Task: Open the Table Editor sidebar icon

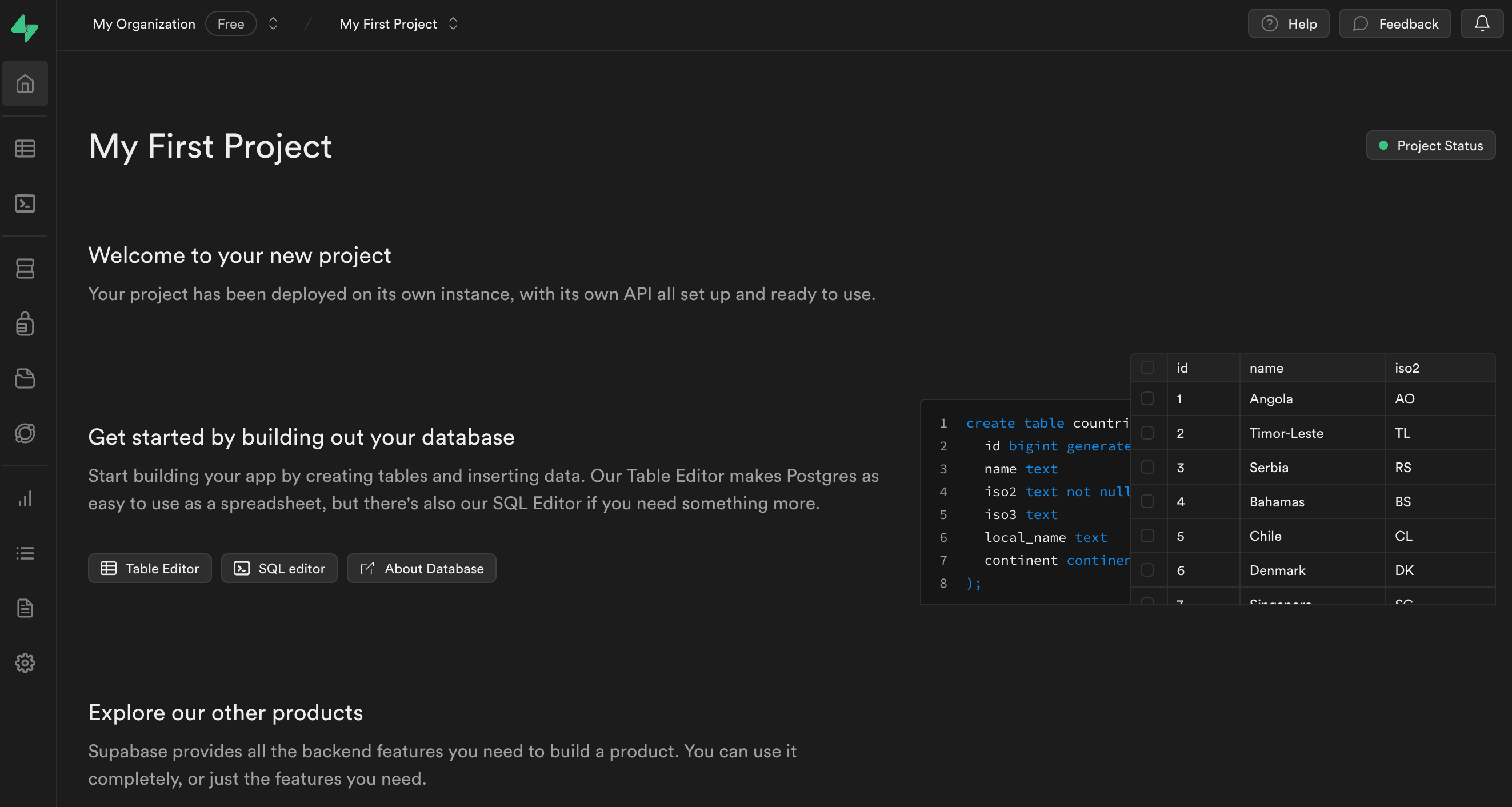Action: click(x=25, y=149)
